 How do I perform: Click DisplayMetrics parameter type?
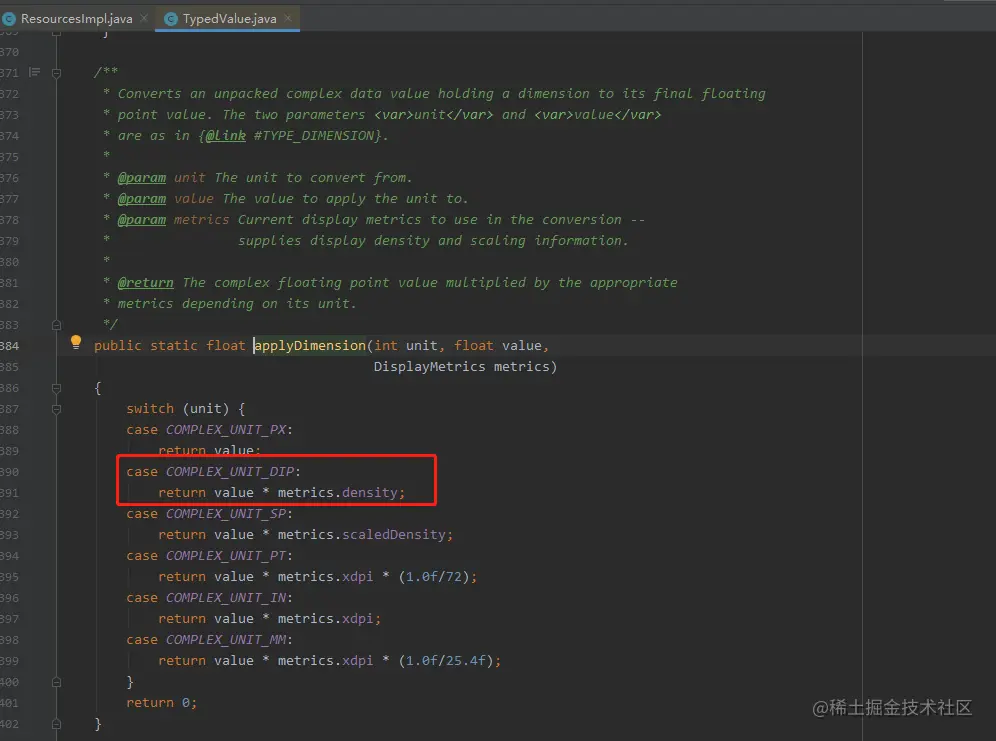coord(429,367)
